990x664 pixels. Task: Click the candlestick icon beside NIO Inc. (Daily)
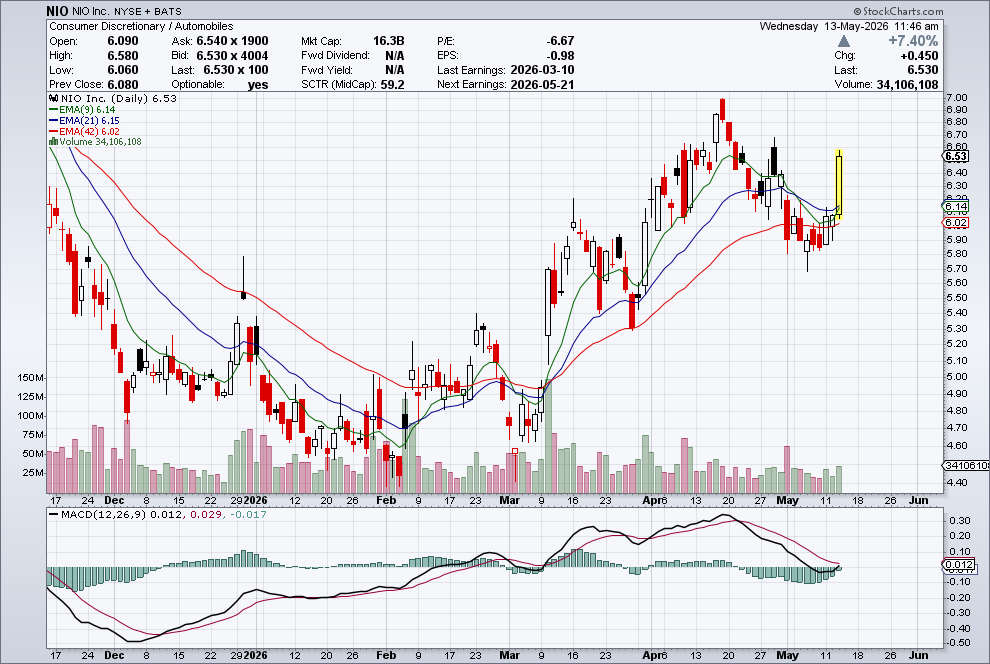click(54, 98)
